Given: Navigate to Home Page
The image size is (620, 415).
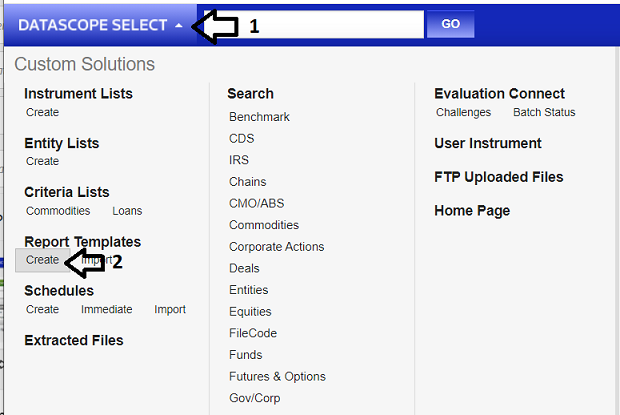Looking at the screenshot, I should [472, 211].
